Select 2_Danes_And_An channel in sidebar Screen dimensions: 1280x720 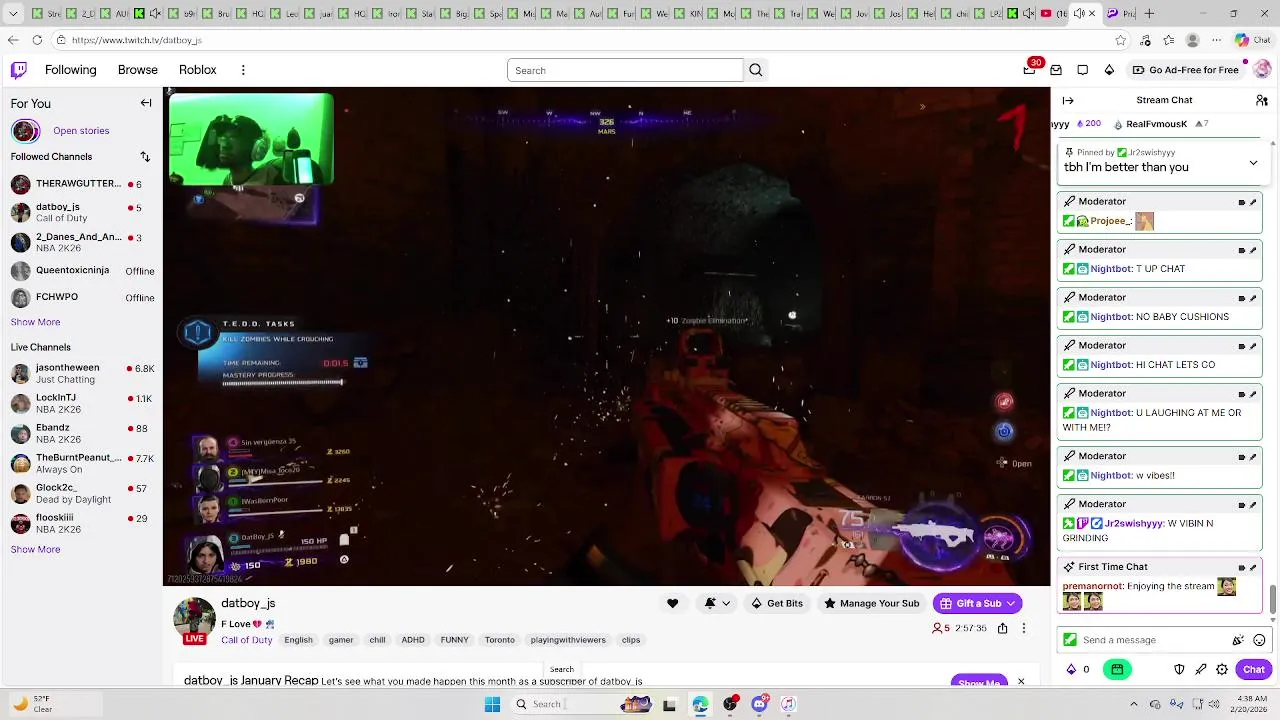coord(82,243)
